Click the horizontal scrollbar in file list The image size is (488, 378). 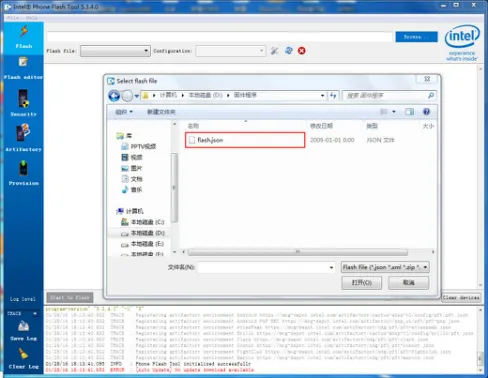[x=298, y=252]
